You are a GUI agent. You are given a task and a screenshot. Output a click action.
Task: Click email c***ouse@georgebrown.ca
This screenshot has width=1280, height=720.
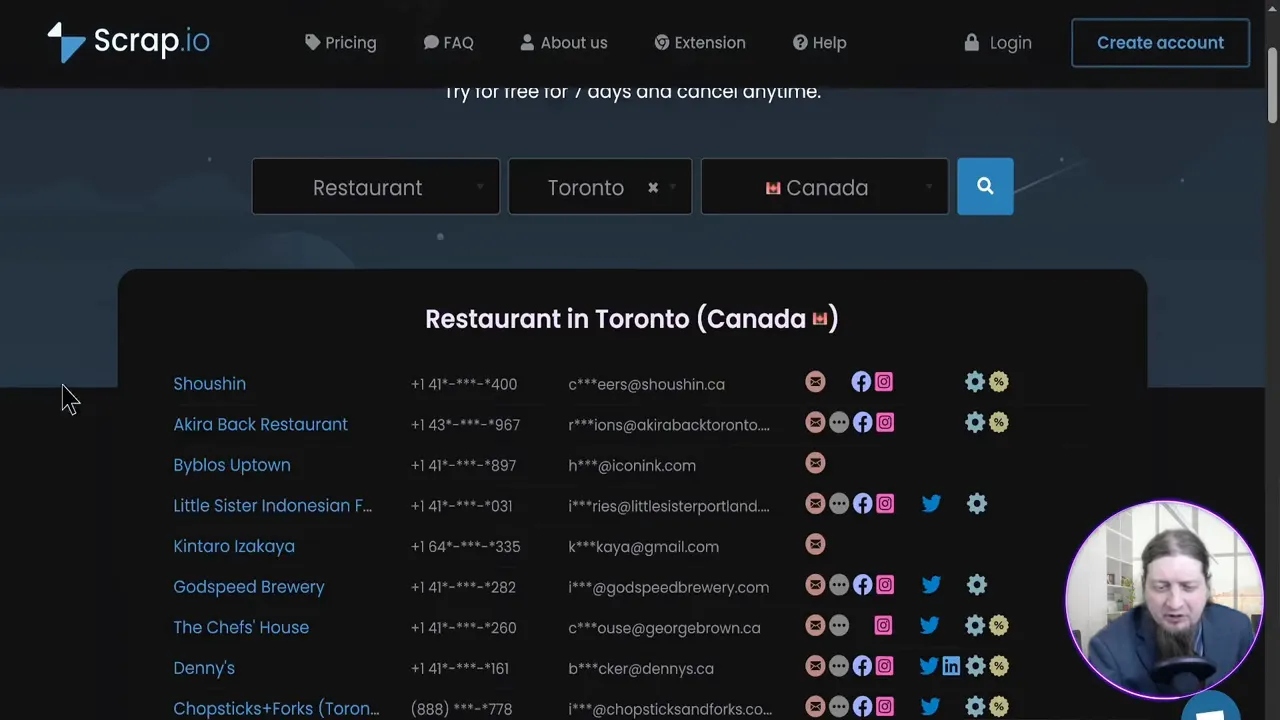click(x=664, y=628)
